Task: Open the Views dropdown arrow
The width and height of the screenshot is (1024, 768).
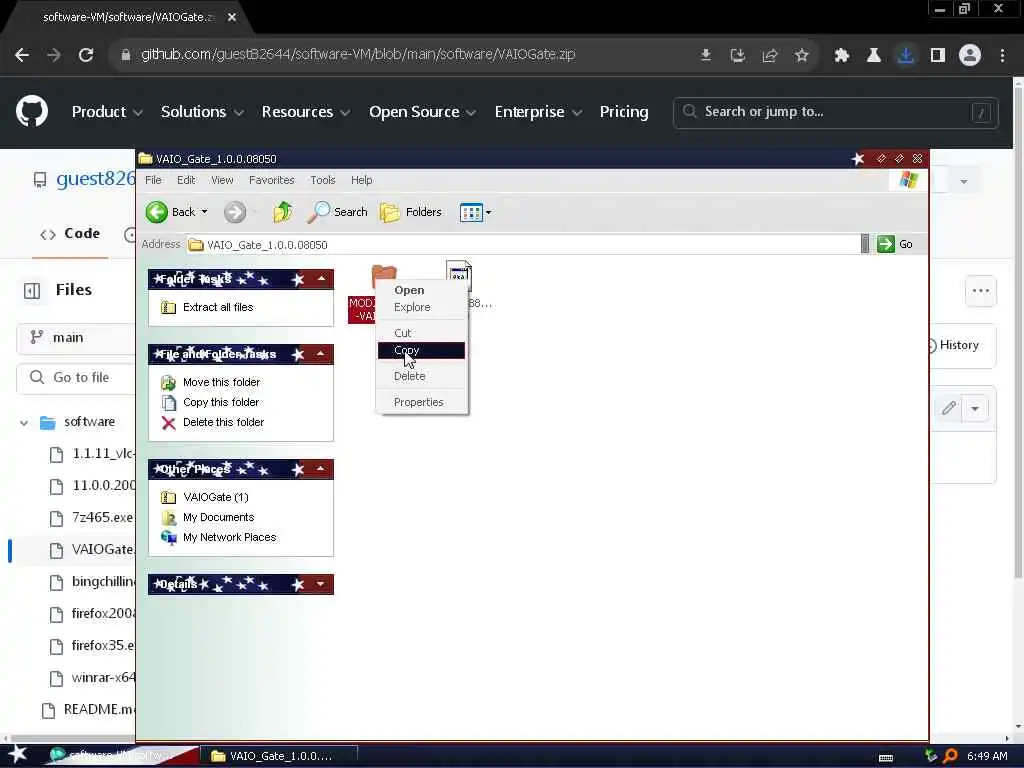Action: tap(488, 213)
